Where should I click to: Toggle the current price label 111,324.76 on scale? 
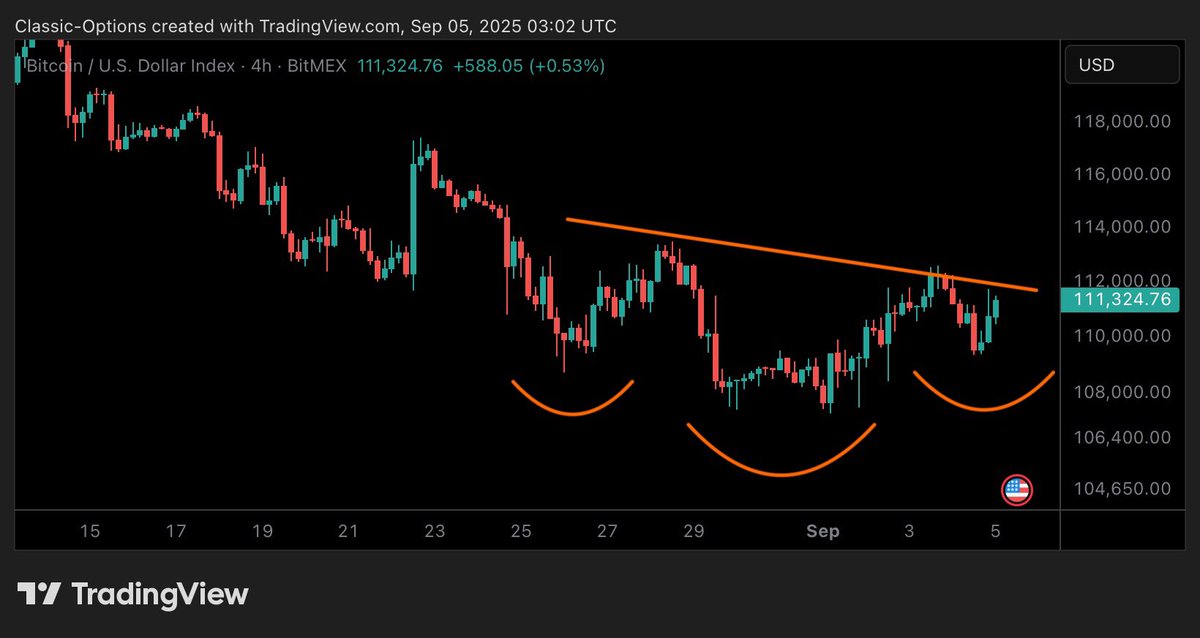tap(1120, 298)
